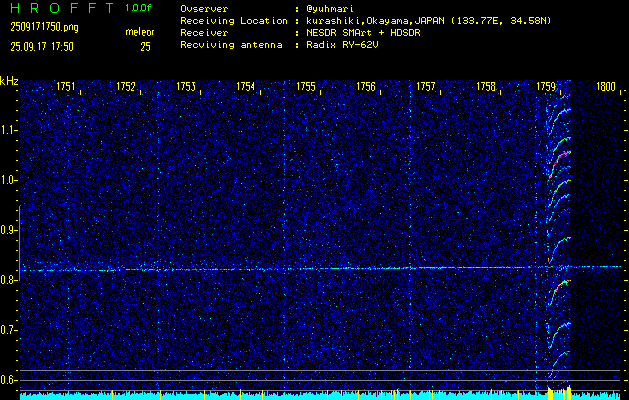
Task: Click the yellow signal-strength burst below 1759
Action: (x=559, y=392)
